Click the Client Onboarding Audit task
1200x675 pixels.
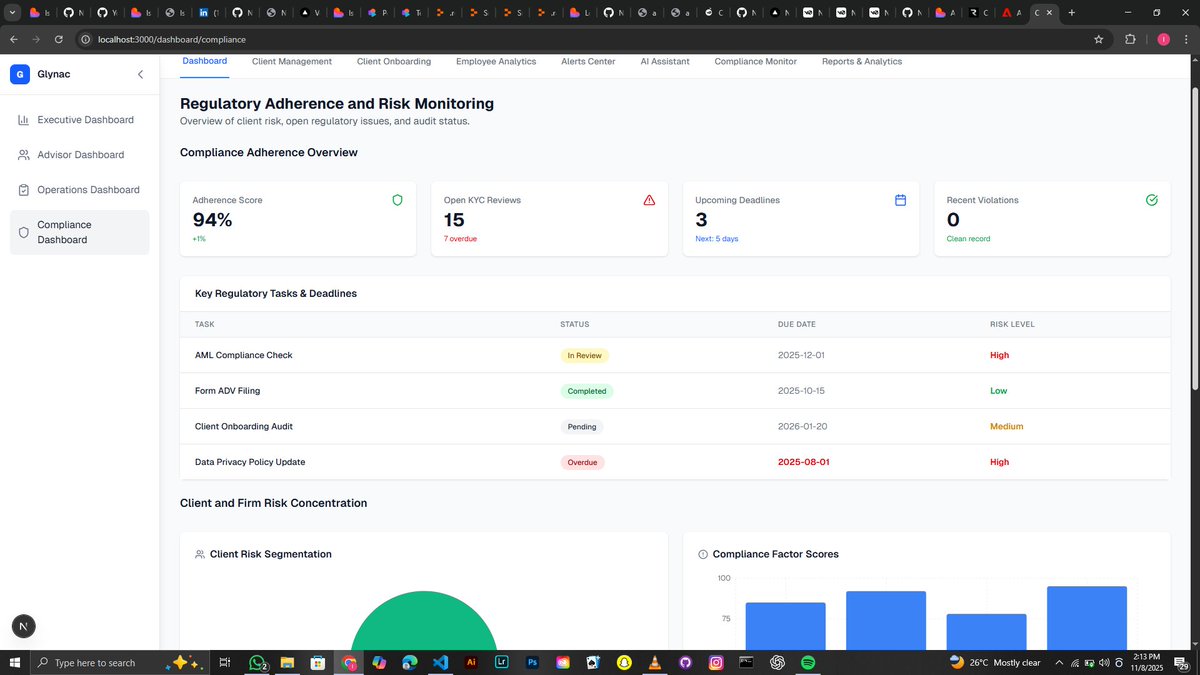pyautogui.click(x=244, y=426)
